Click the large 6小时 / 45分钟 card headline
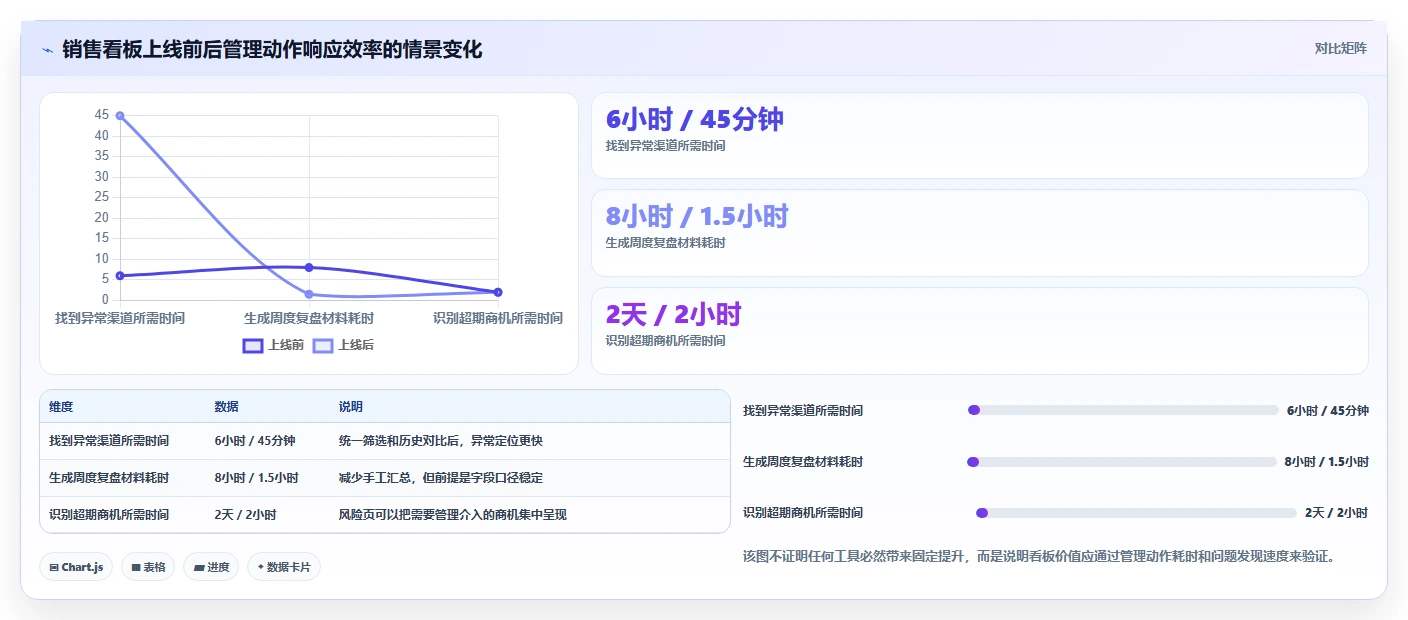Viewport: 1408px width, 620px height. (695, 119)
